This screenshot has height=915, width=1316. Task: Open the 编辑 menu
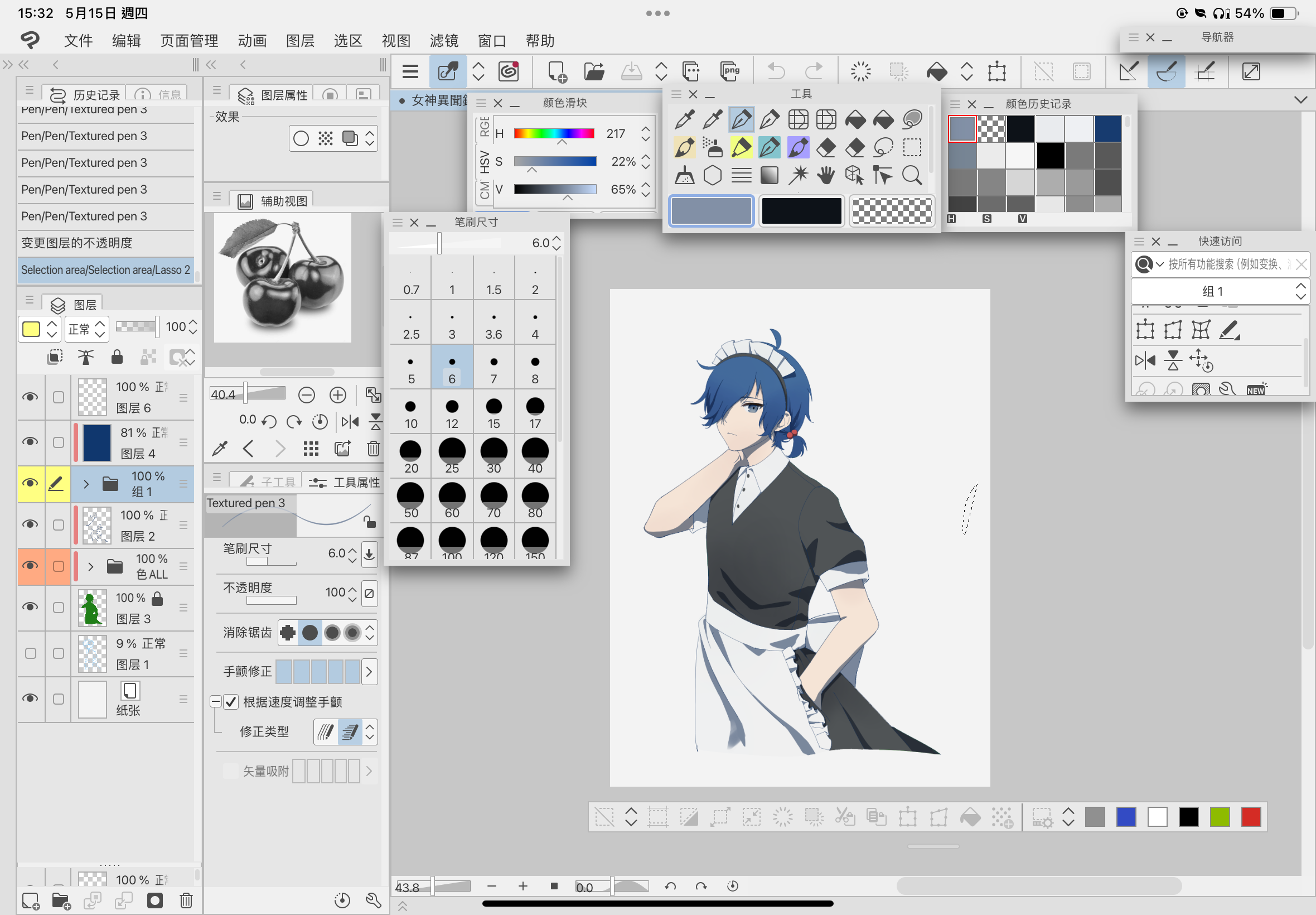[x=126, y=40]
